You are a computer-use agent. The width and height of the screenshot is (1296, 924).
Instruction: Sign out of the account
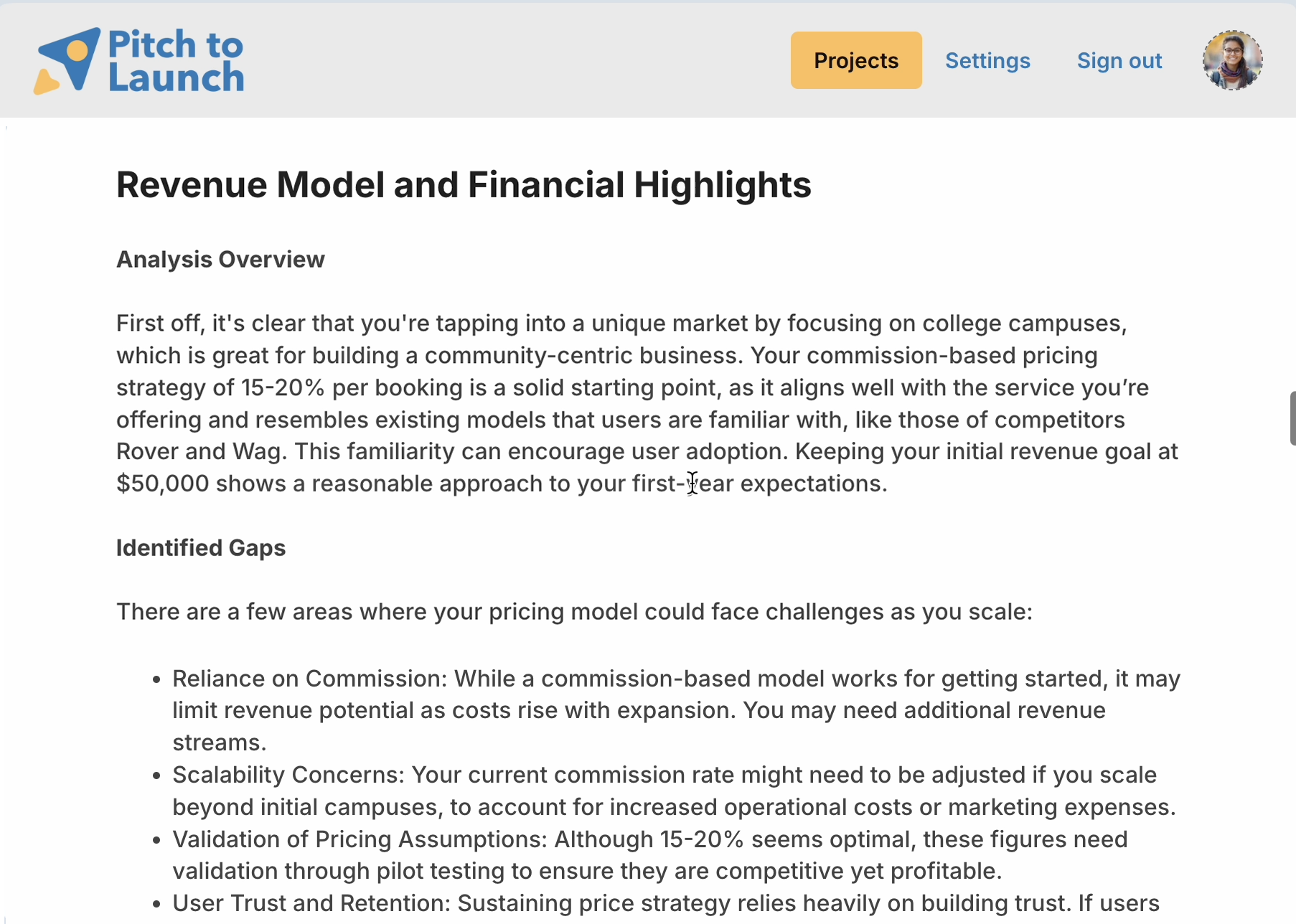(x=1119, y=61)
